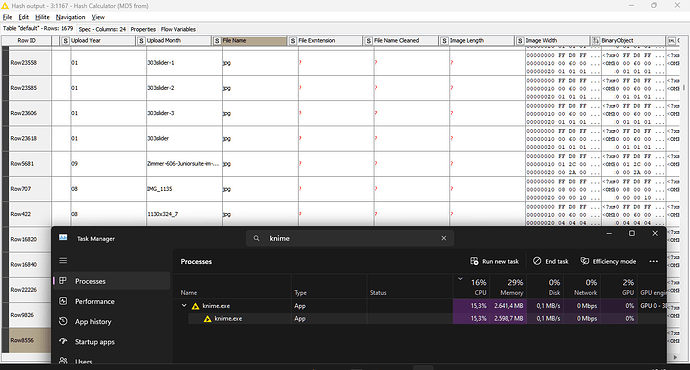The image size is (690, 370).
Task: Open the App history page
Action: pyautogui.click(x=111, y=322)
